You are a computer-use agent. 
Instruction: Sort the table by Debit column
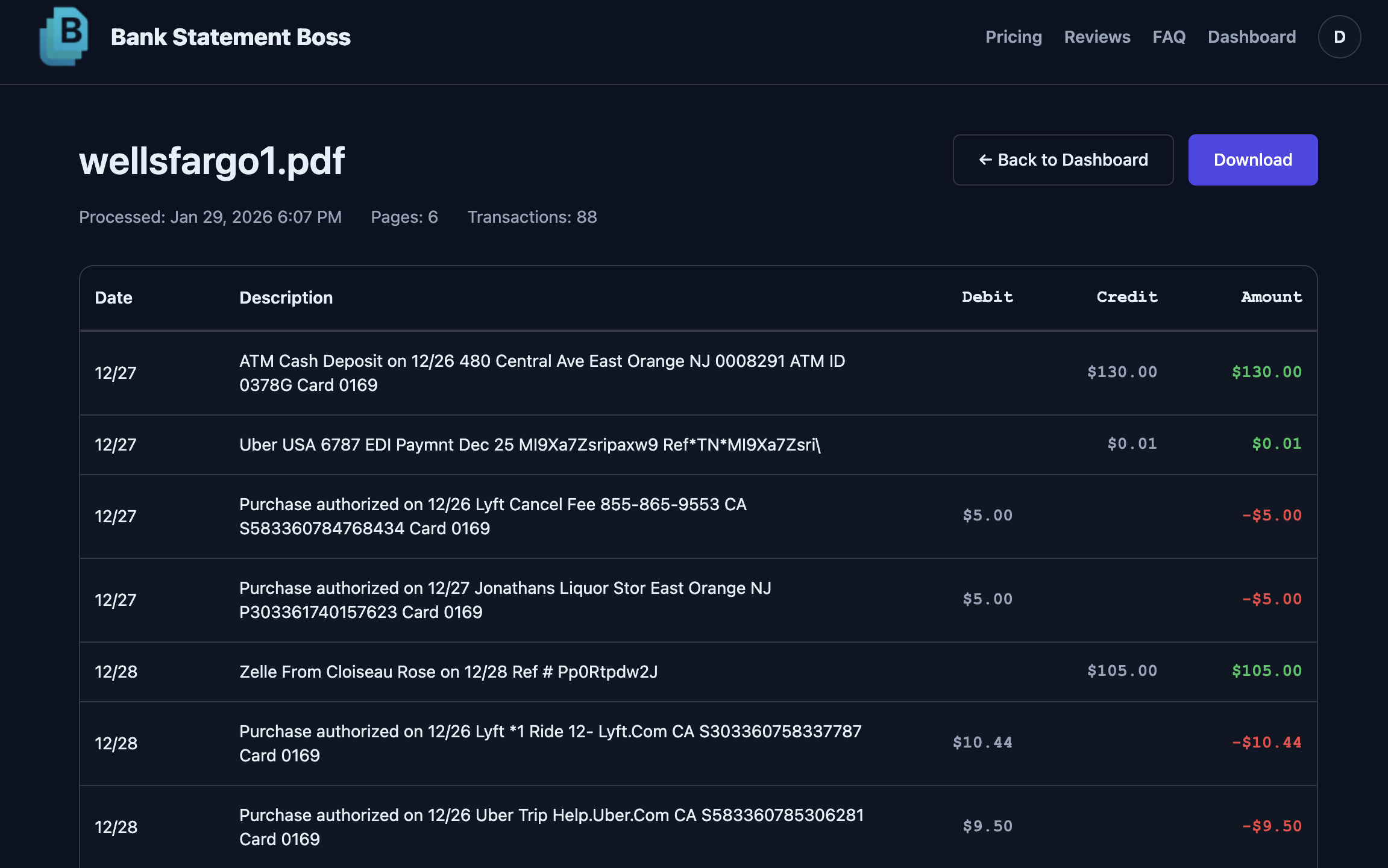987,297
